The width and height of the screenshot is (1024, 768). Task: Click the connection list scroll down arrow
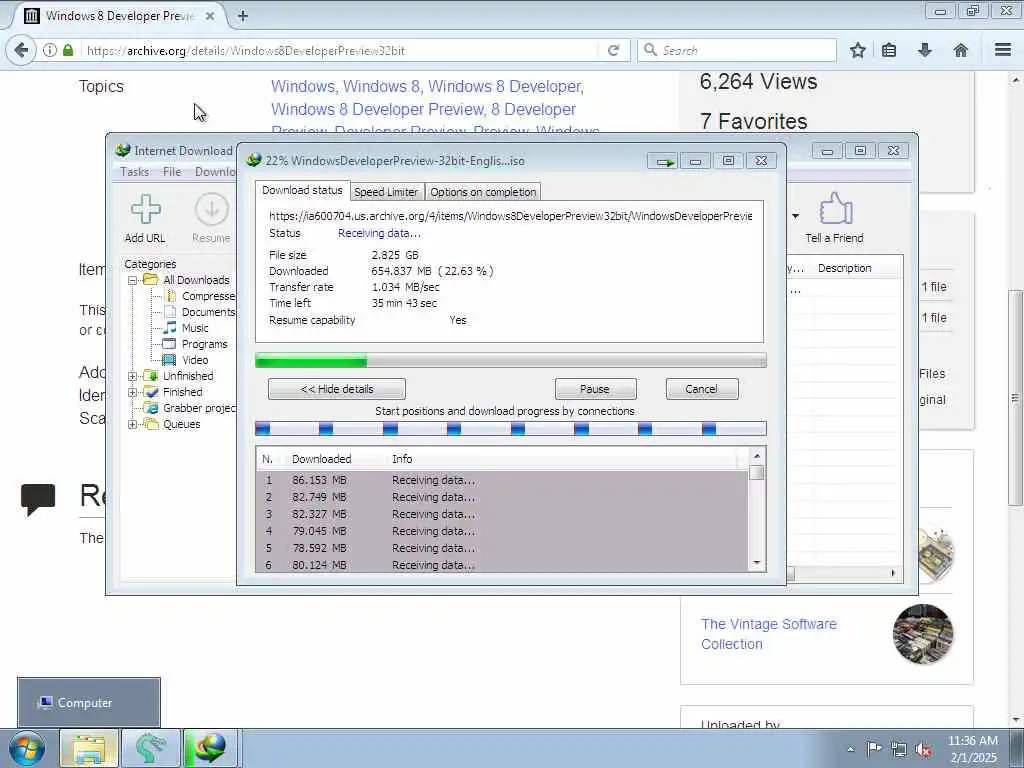pyautogui.click(x=757, y=563)
